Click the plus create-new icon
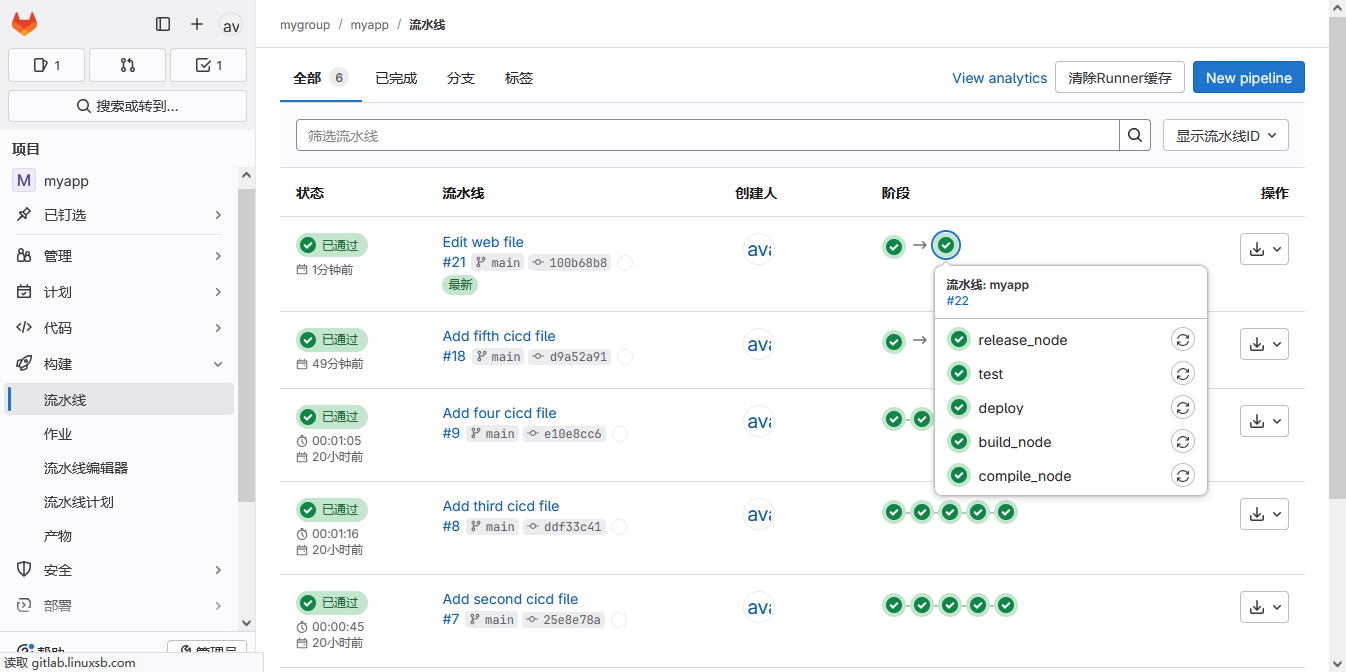Image resolution: width=1346 pixels, height=672 pixels. [x=197, y=24]
